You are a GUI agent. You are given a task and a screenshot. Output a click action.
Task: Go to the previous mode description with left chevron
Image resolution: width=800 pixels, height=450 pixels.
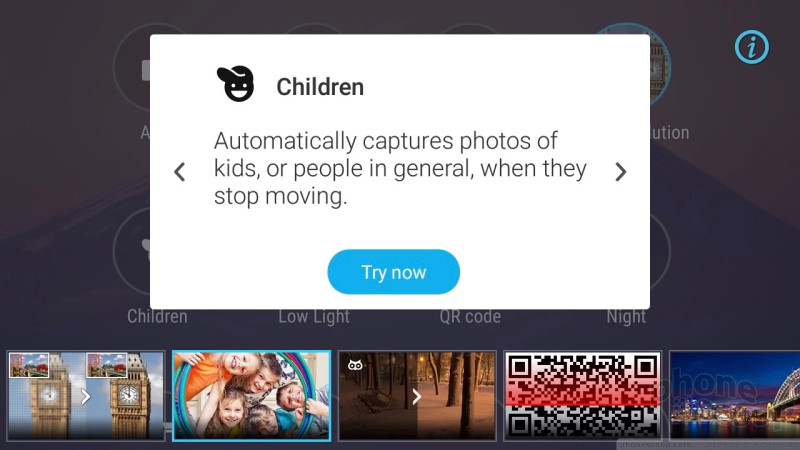point(180,172)
